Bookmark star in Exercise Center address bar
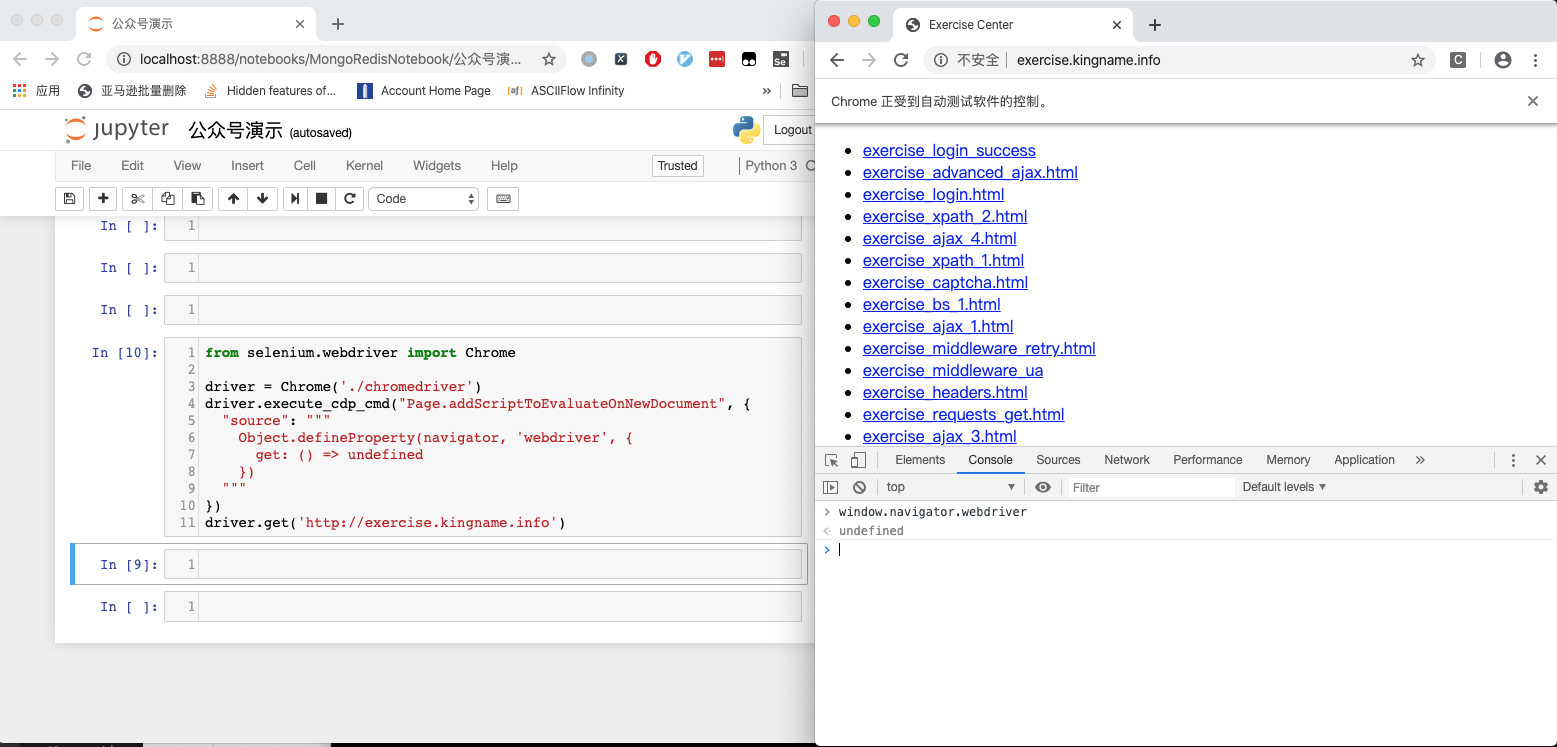This screenshot has width=1557, height=747. click(1418, 60)
